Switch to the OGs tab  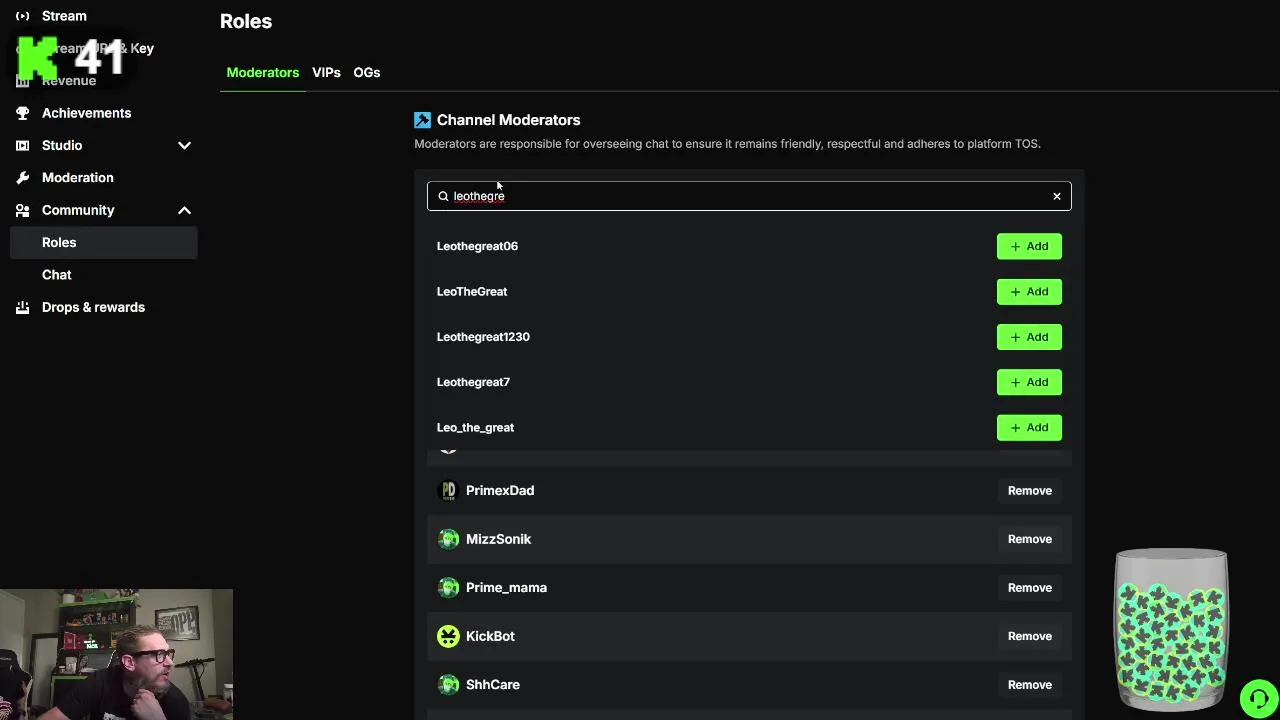click(366, 73)
